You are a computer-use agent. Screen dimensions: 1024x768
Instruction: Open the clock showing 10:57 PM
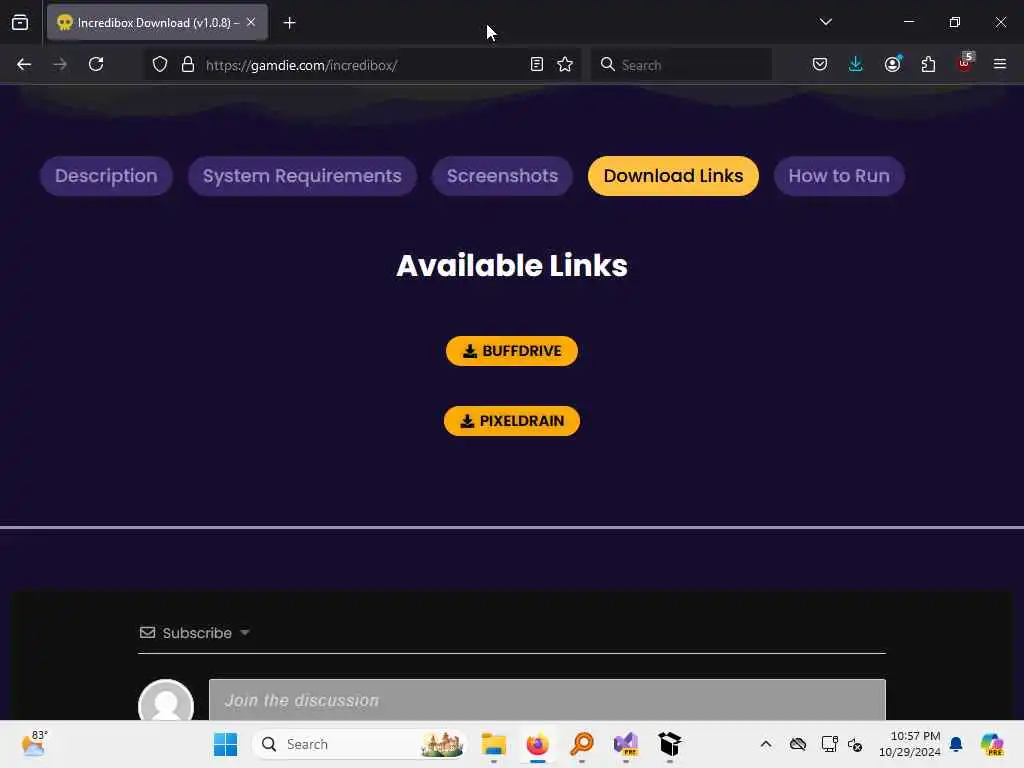pyautogui.click(x=909, y=744)
